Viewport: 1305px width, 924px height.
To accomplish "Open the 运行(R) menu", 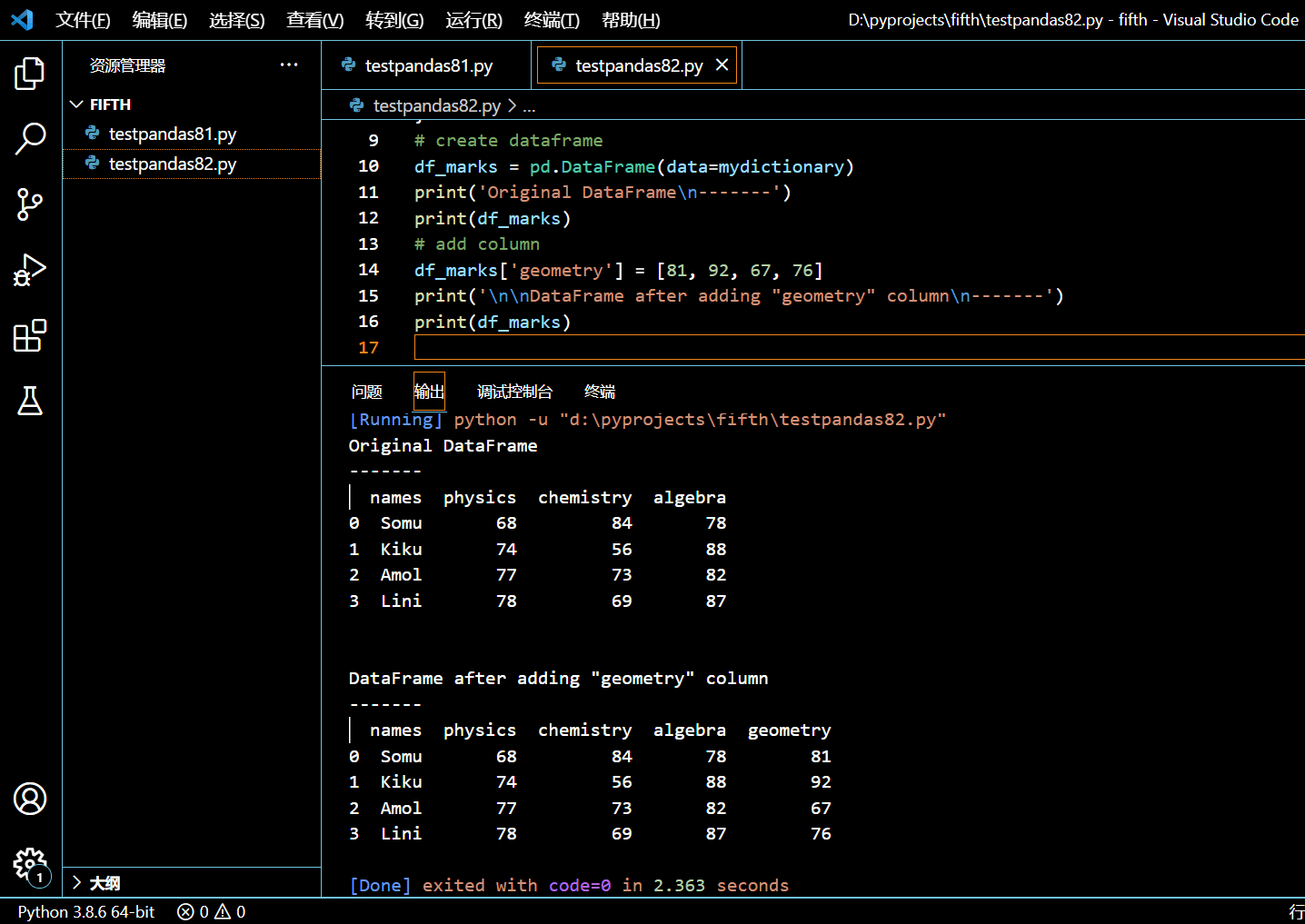I will (473, 20).
